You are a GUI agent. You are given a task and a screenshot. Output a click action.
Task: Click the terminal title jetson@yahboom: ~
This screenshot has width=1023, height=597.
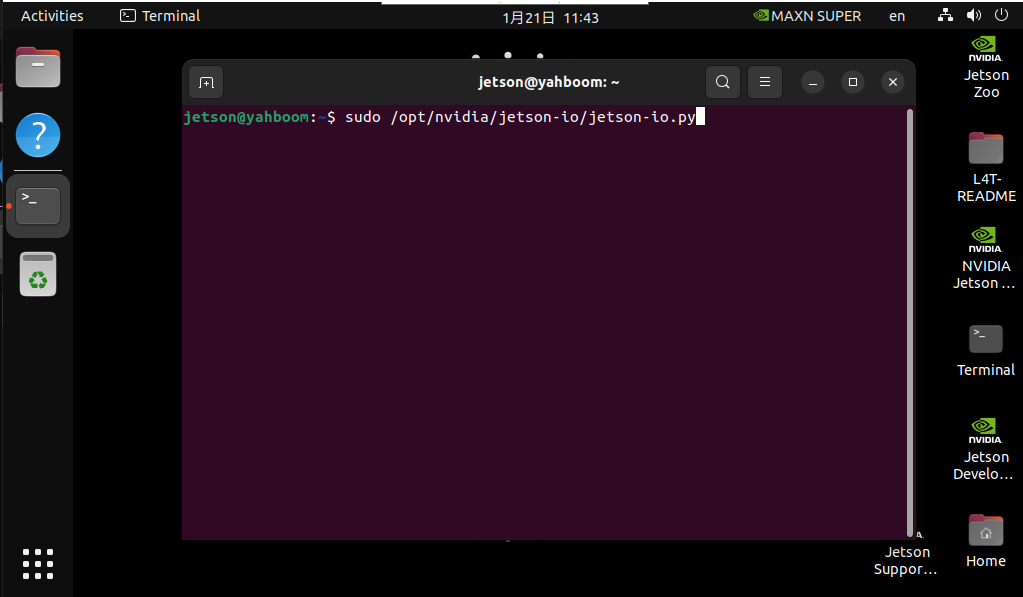(x=549, y=82)
